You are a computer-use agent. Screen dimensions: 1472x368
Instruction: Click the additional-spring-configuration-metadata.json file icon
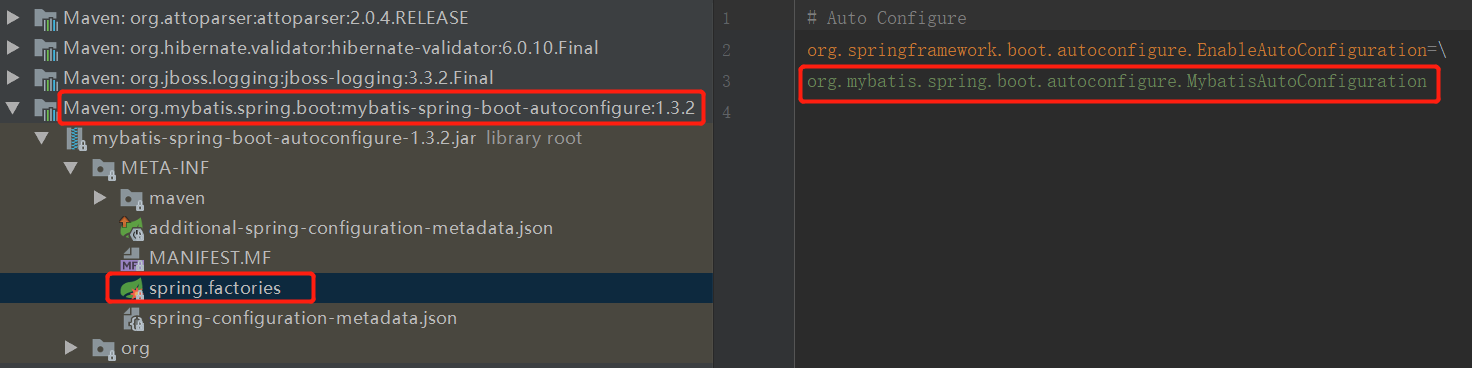tap(132, 228)
